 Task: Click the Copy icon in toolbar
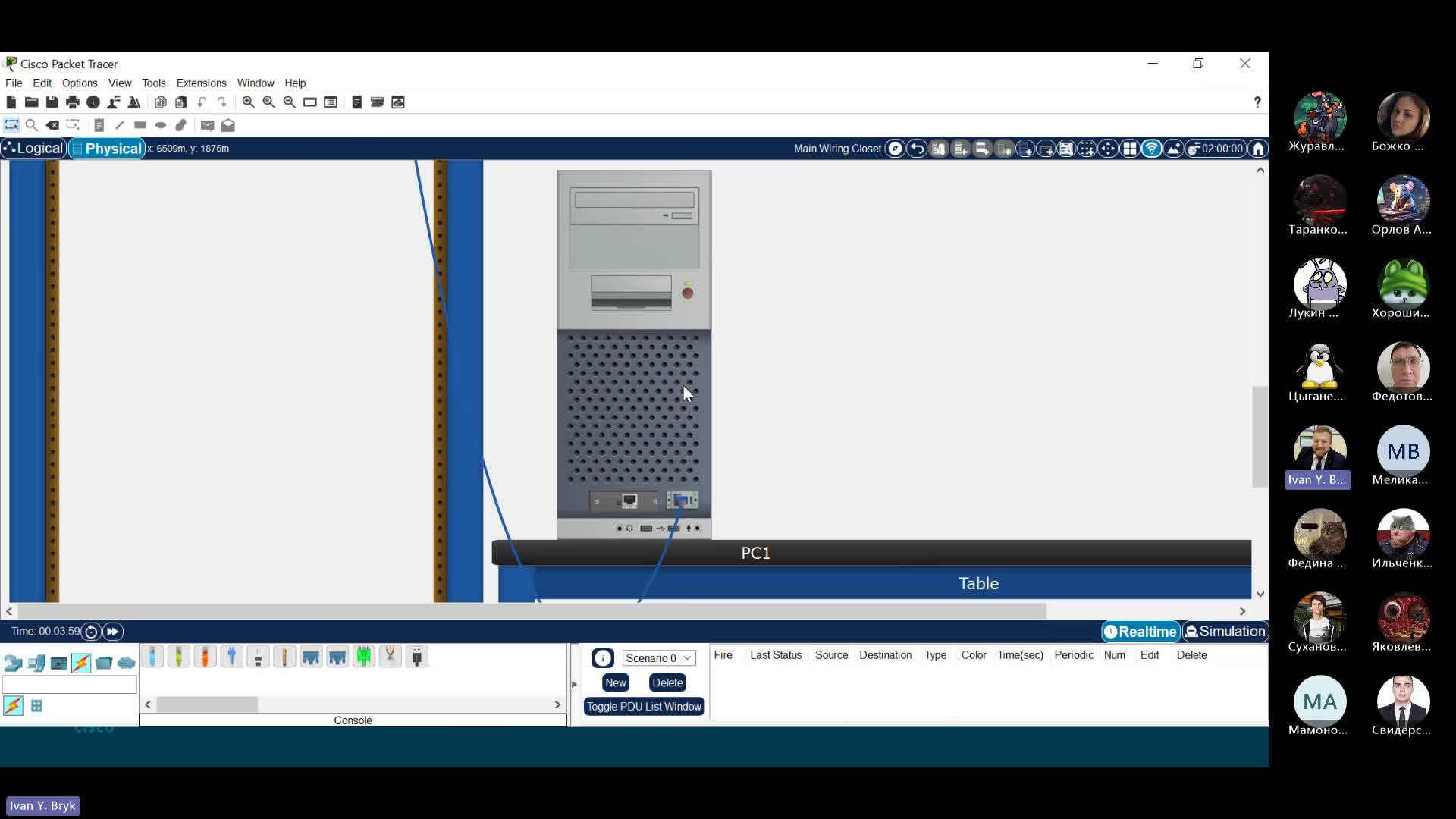click(161, 102)
